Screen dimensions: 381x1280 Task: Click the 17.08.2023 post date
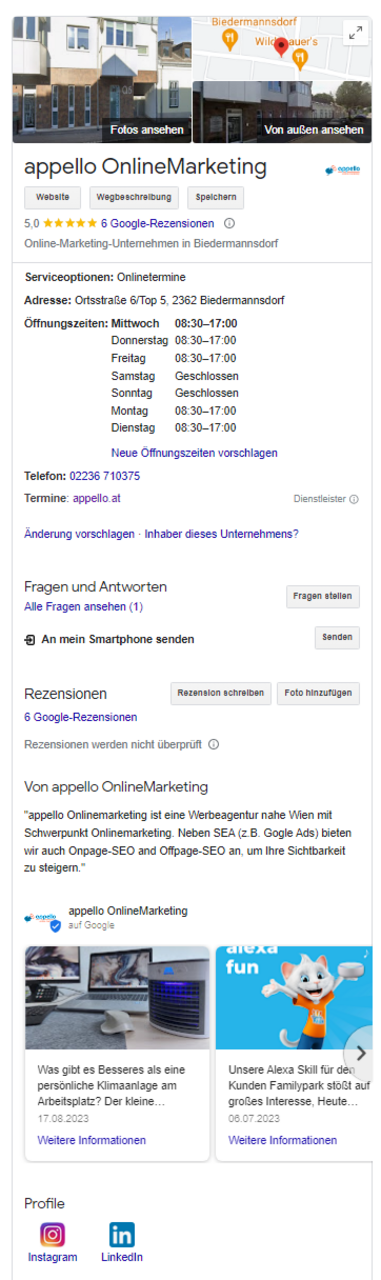tap(64, 1119)
